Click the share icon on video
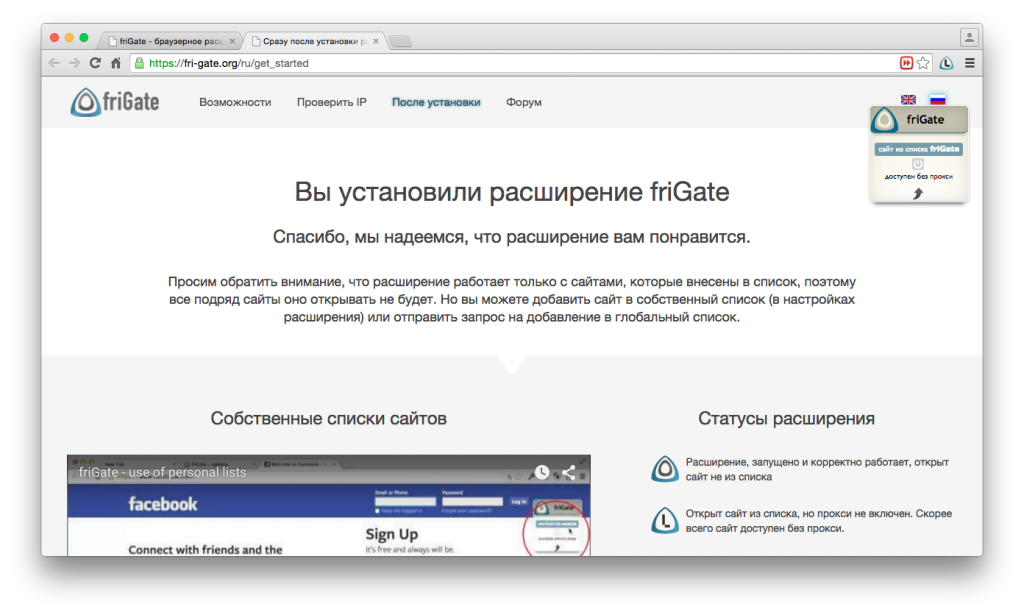The width and height of the screenshot is (1024, 615). (x=569, y=472)
